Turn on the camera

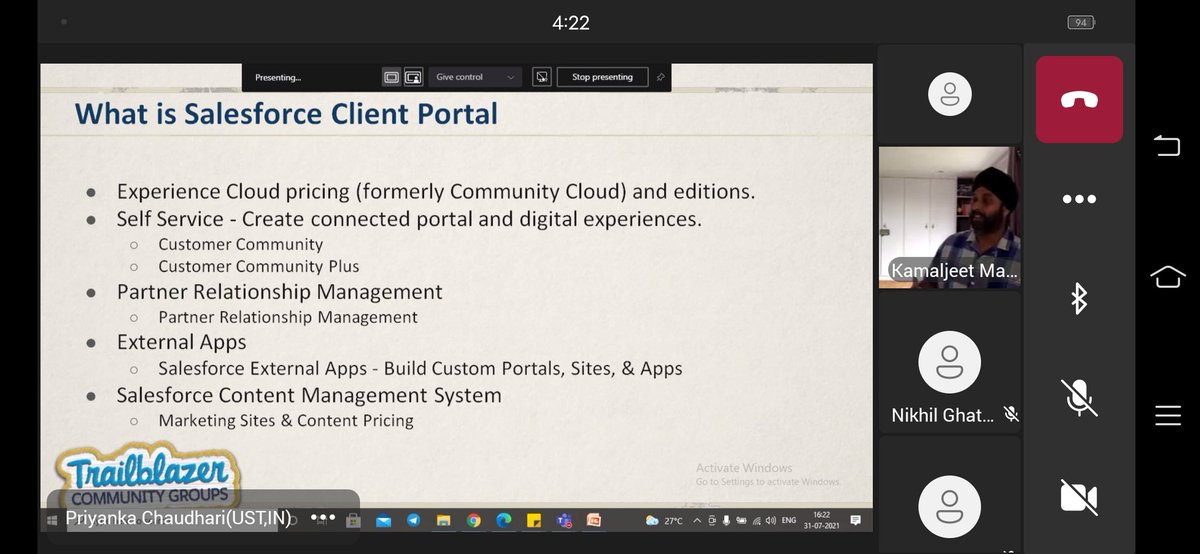click(1079, 497)
